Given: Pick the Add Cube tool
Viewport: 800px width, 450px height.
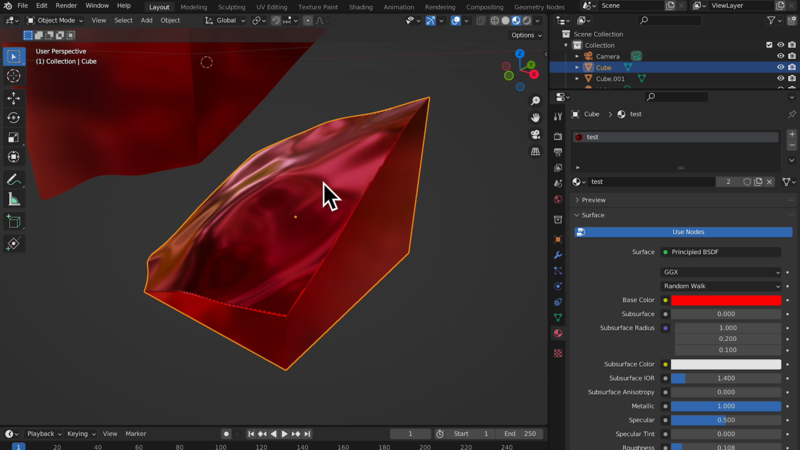Looking at the screenshot, I should [13, 222].
